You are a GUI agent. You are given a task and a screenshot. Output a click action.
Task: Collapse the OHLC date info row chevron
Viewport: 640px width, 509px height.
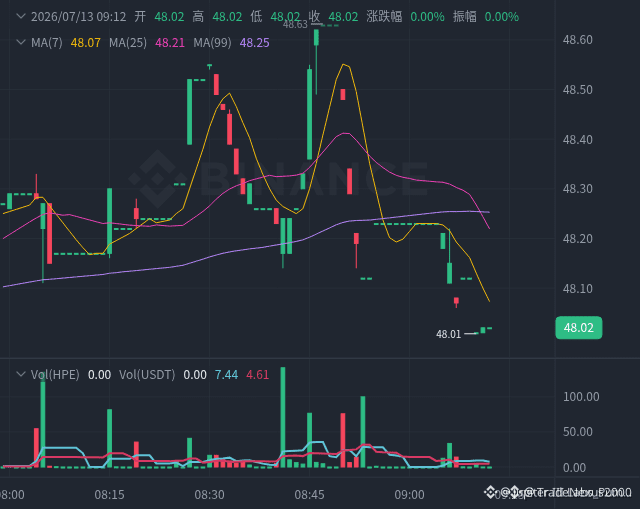21,16
